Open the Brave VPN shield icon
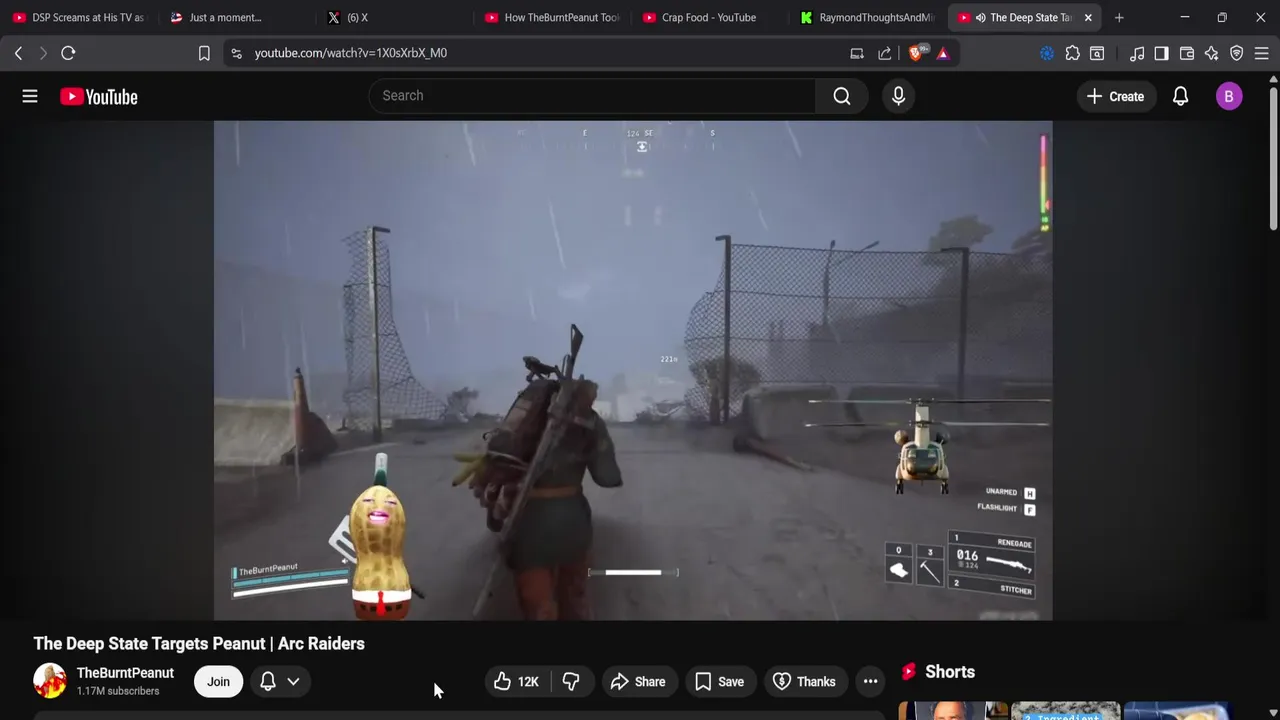The image size is (1280, 720). point(1236,53)
